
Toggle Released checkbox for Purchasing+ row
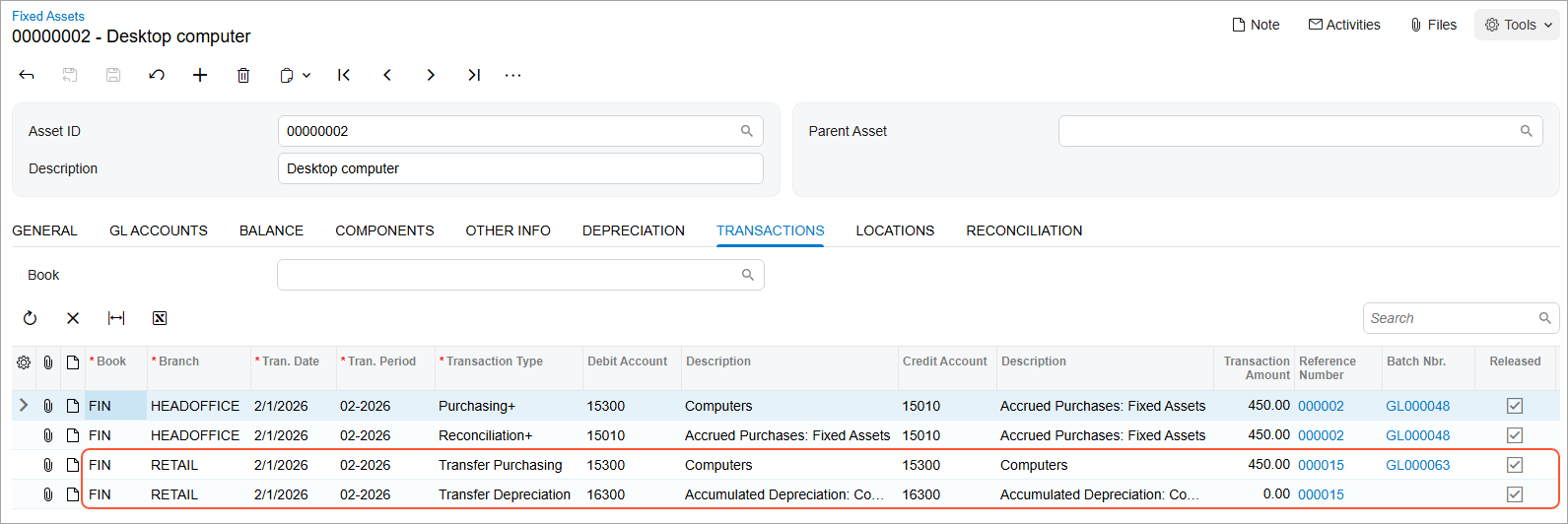pos(1515,406)
